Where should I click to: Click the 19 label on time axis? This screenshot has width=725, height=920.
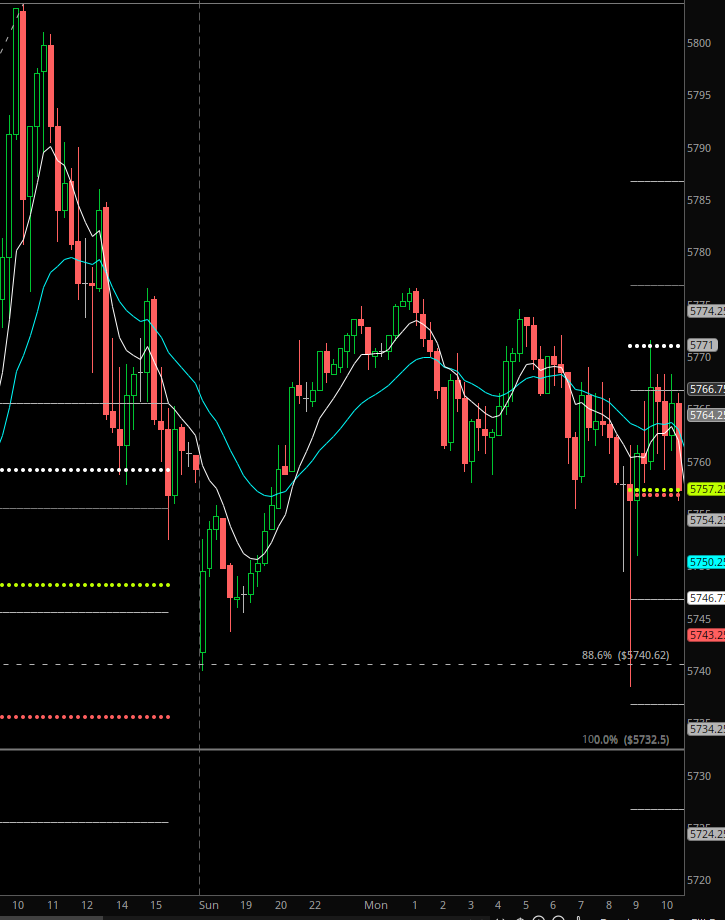point(246,905)
